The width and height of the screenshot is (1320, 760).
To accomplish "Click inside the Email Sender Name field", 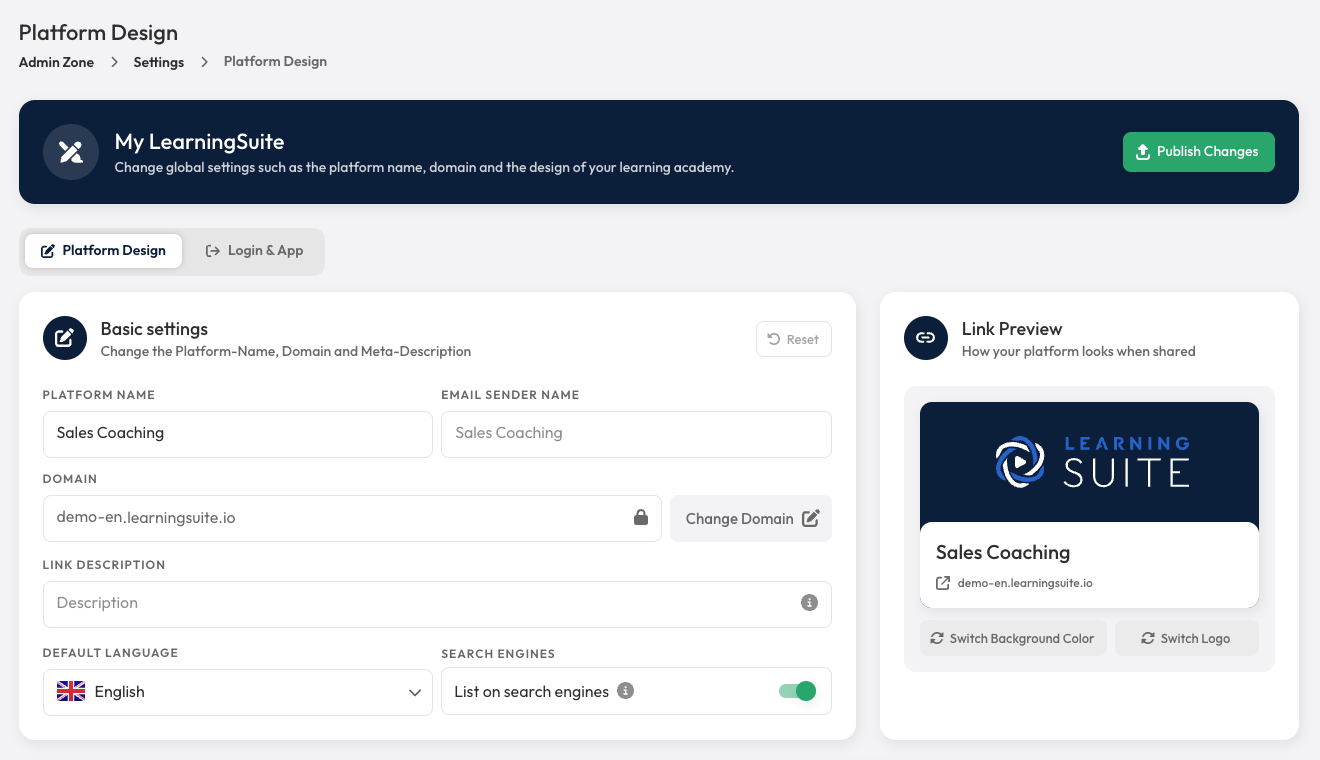I will coord(636,434).
